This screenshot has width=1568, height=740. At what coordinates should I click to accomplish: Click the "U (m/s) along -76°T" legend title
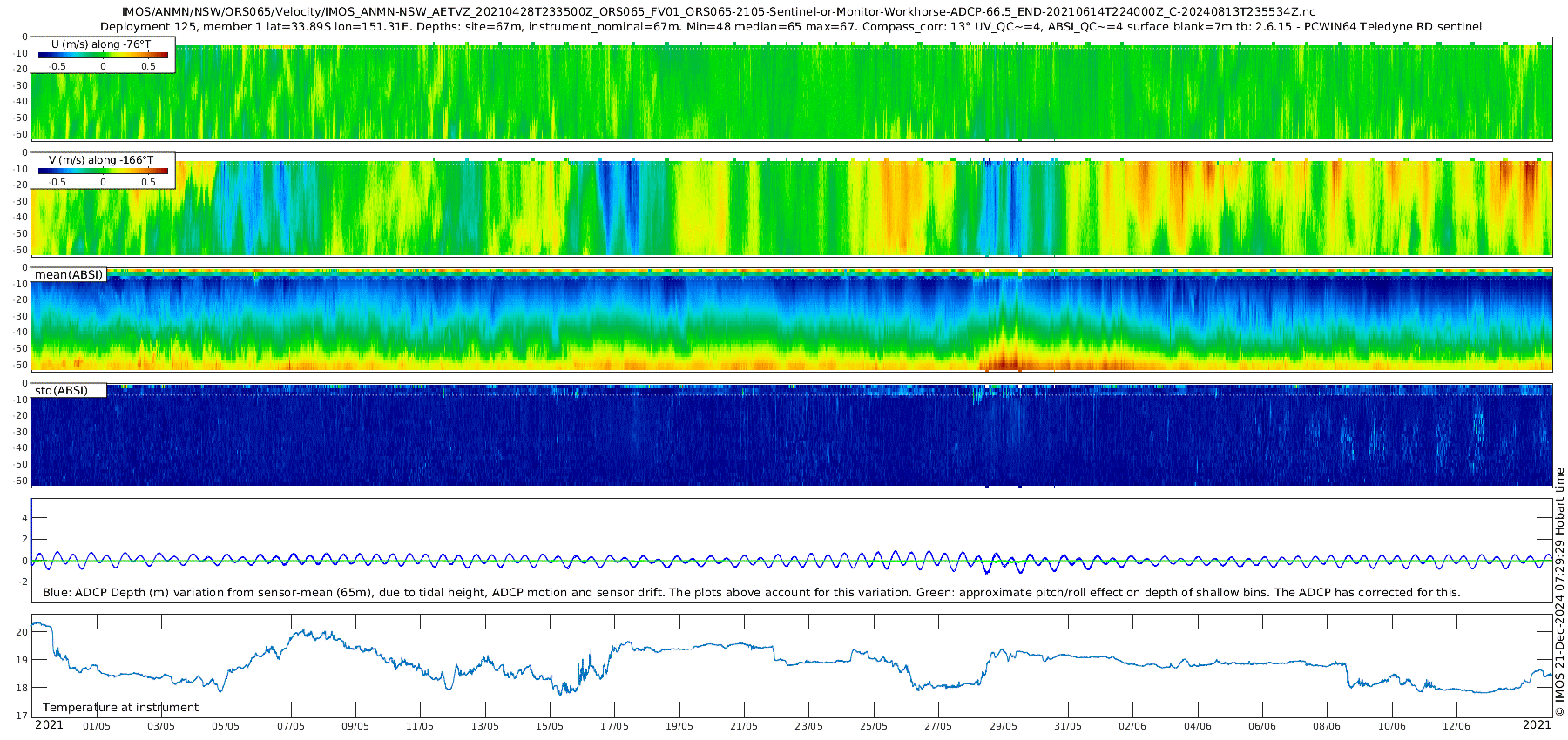pos(101,44)
